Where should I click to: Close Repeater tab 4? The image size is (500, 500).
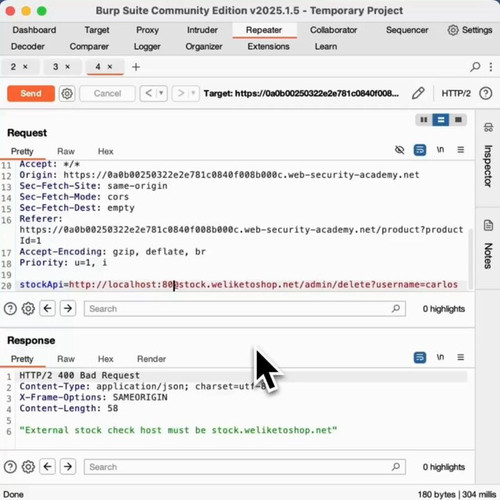pyautogui.click(x=110, y=67)
